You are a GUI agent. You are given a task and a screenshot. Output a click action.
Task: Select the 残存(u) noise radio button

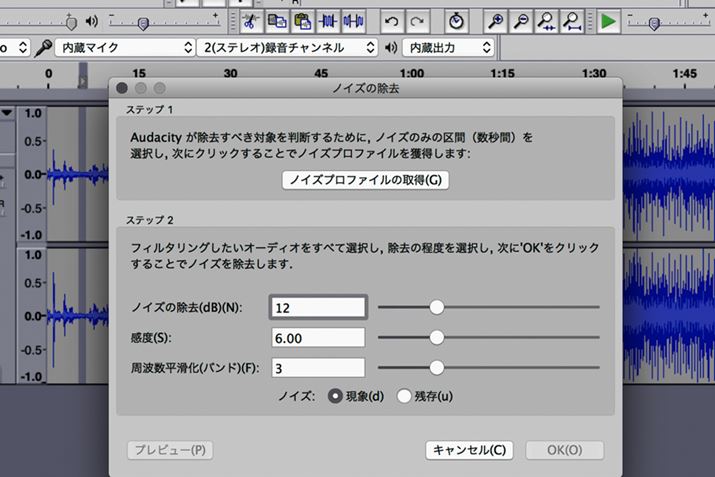point(404,396)
